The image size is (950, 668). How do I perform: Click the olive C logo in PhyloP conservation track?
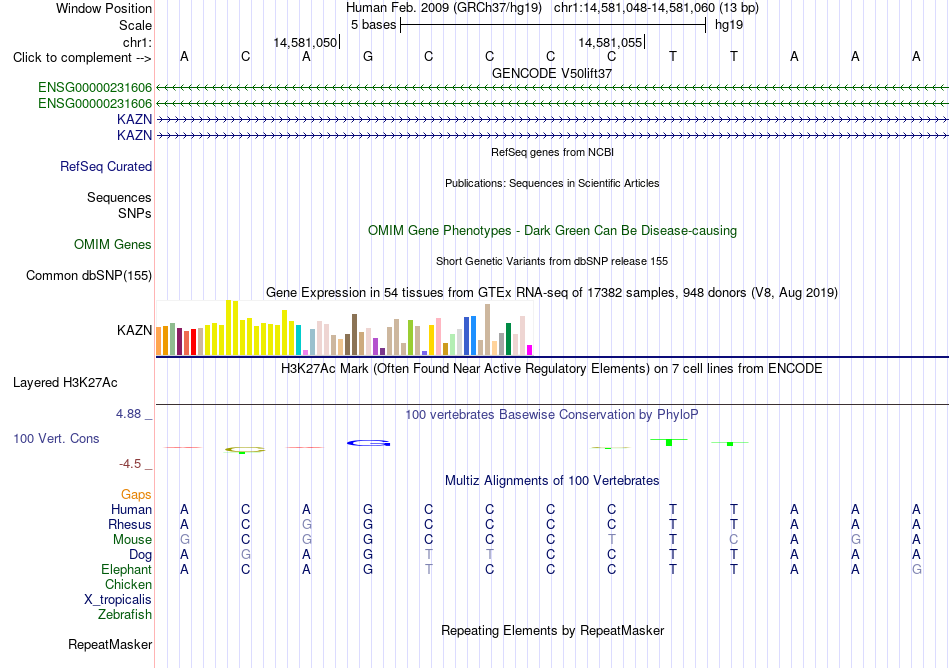(245, 449)
